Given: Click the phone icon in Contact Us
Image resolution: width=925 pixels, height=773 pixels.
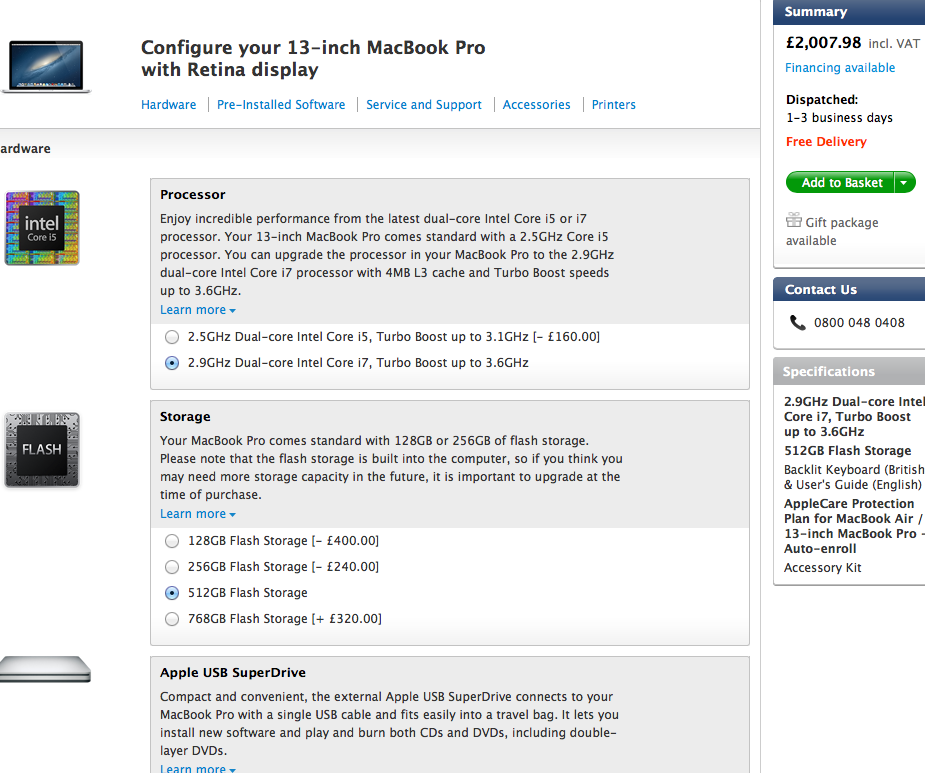Looking at the screenshot, I should coord(797,322).
